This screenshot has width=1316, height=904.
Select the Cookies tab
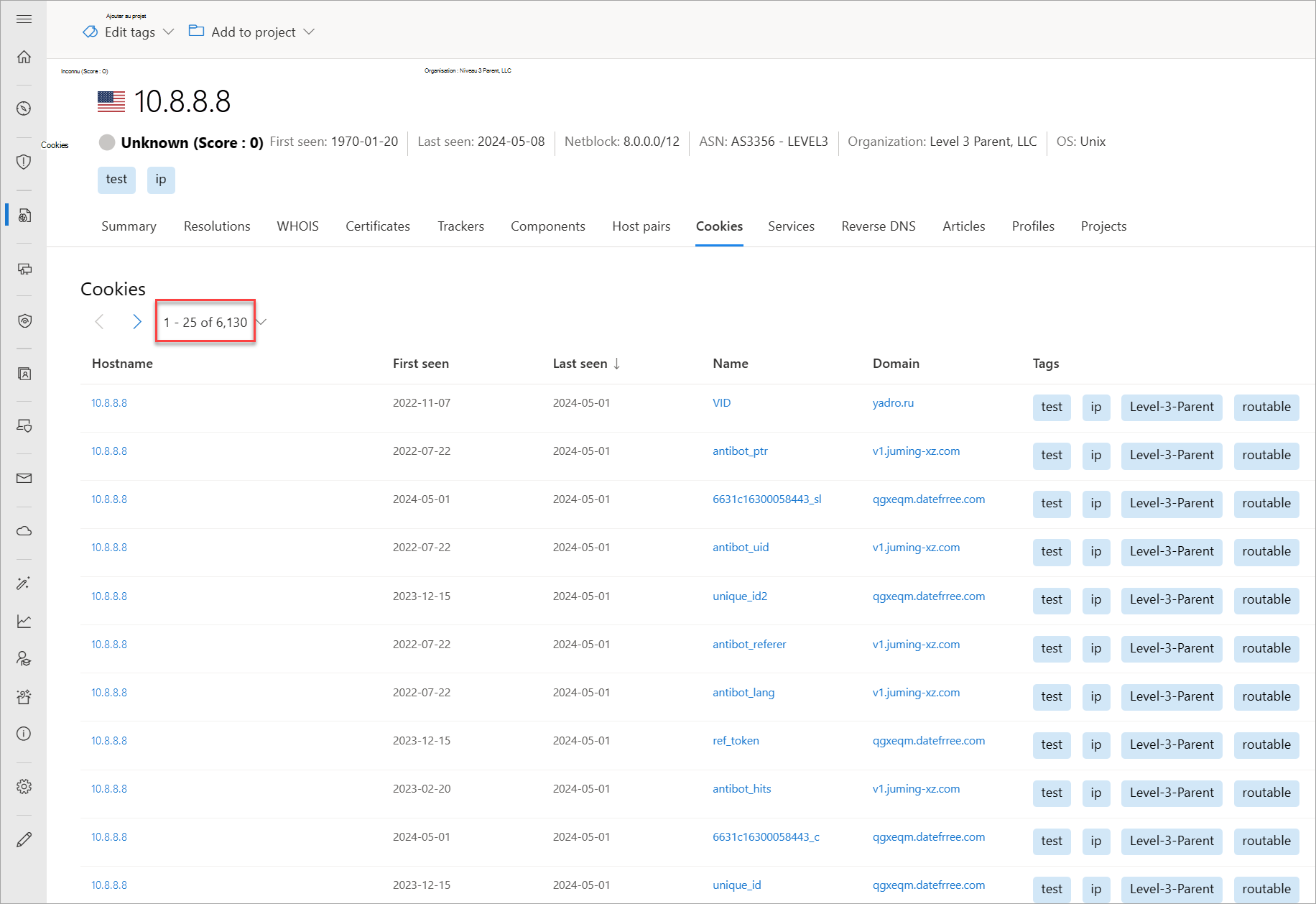click(719, 226)
